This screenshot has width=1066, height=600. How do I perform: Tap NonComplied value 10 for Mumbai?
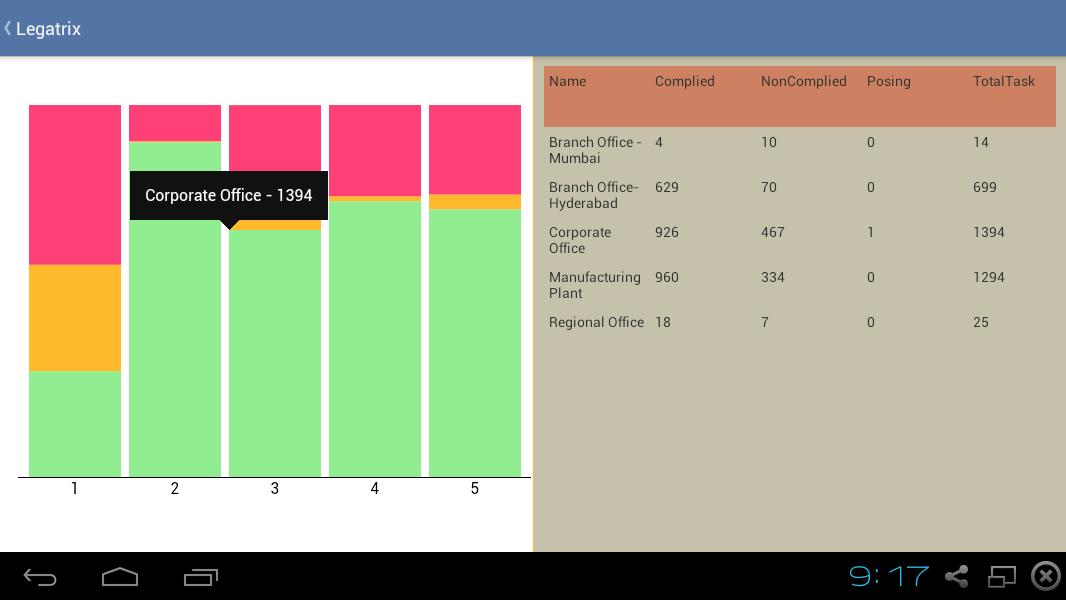[768, 143]
